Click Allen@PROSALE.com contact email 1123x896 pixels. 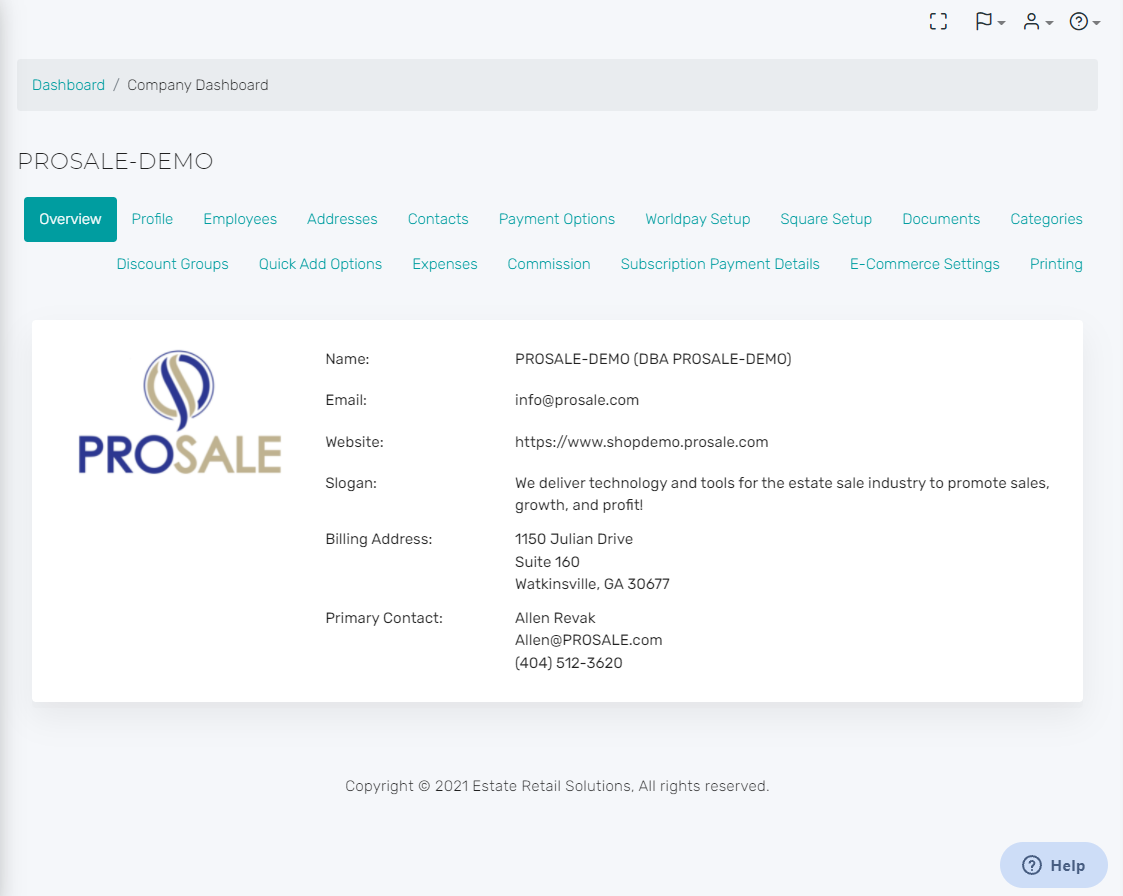tap(589, 640)
